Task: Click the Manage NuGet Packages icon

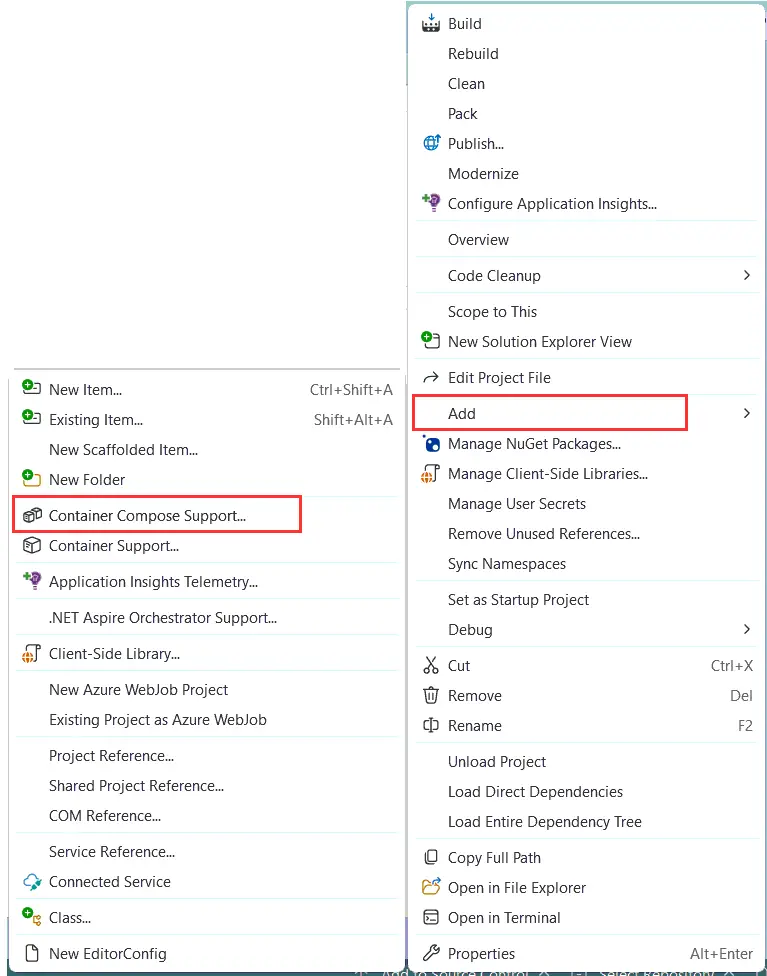Action: click(x=430, y=443)
